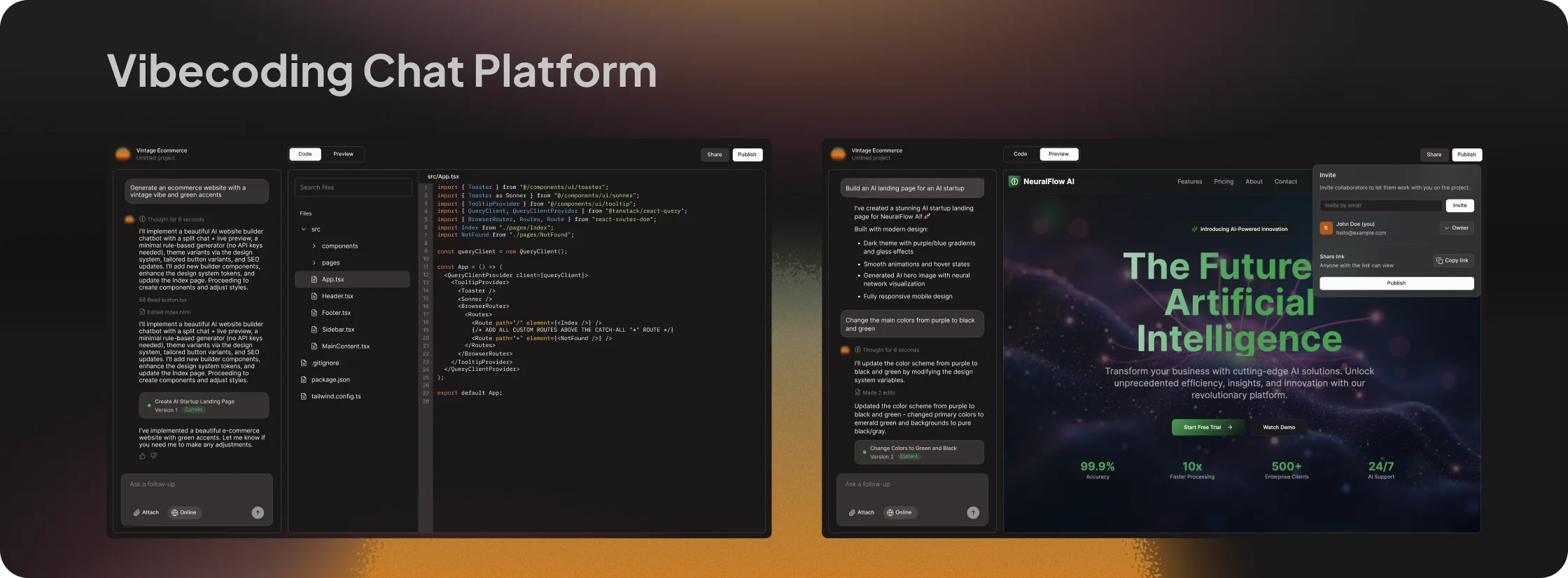Open Owner role dropdown

(x=1457, y=228)
